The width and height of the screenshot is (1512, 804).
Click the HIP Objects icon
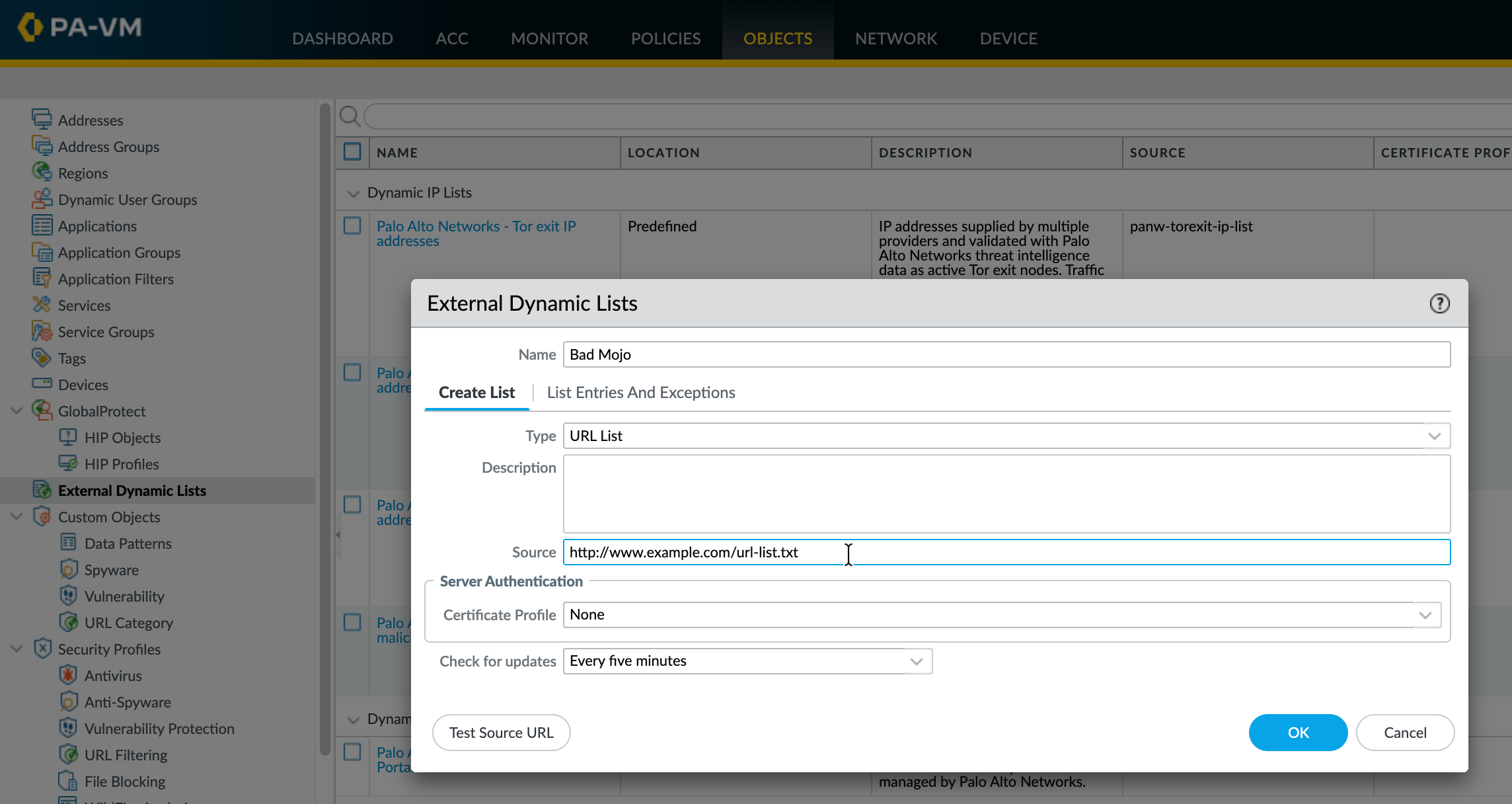click(68, 437)
